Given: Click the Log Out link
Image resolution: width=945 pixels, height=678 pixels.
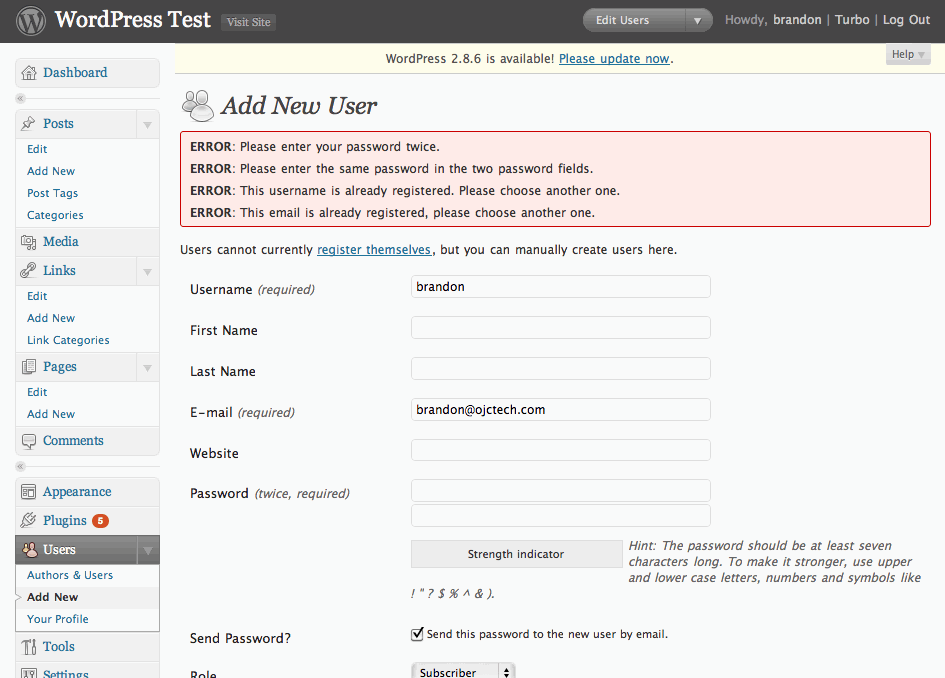Looking at the screenshot, I should click(906, 20).
